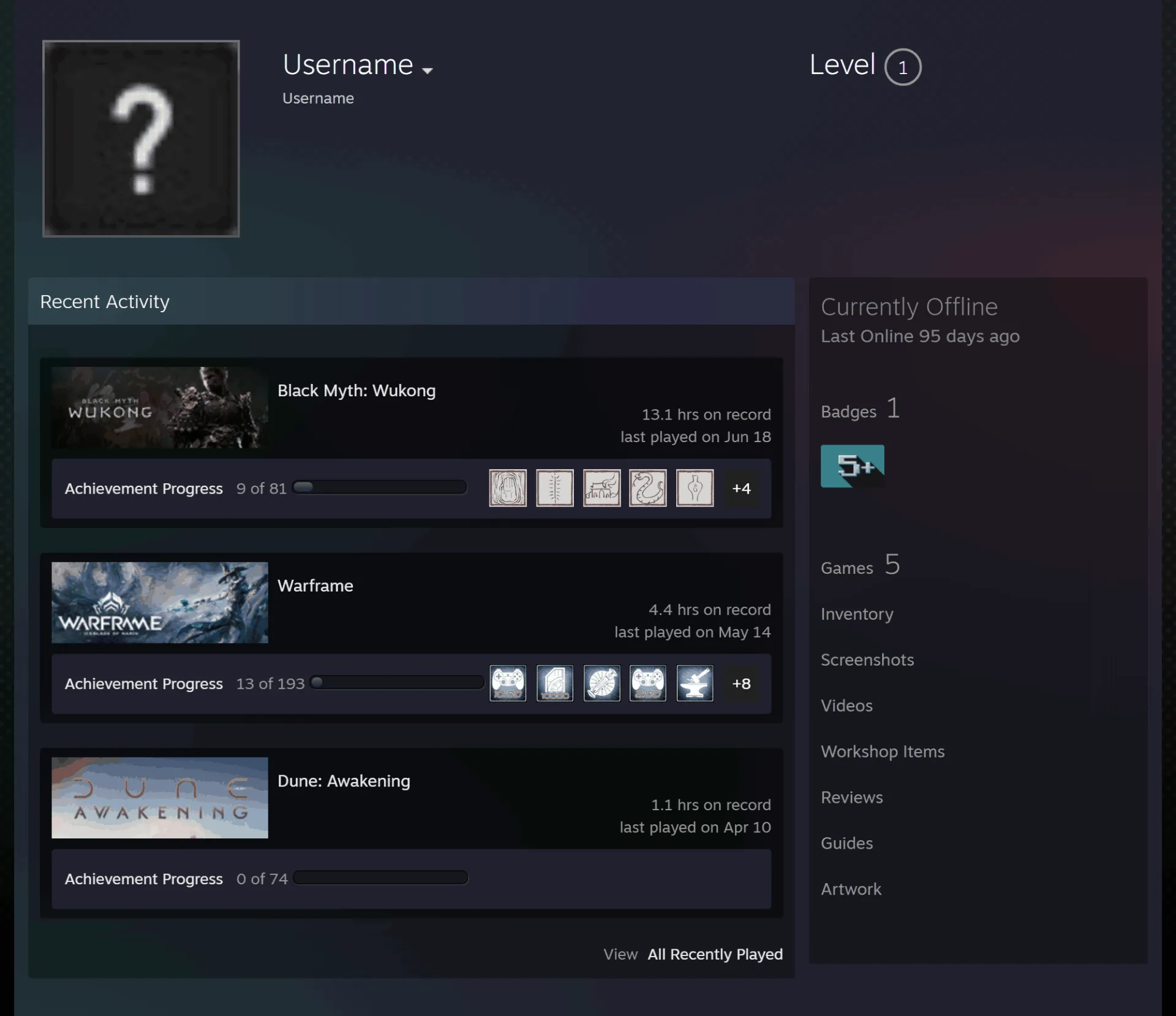Open the Warframe title link
1176x1016 pixels.
coord(315,585)
